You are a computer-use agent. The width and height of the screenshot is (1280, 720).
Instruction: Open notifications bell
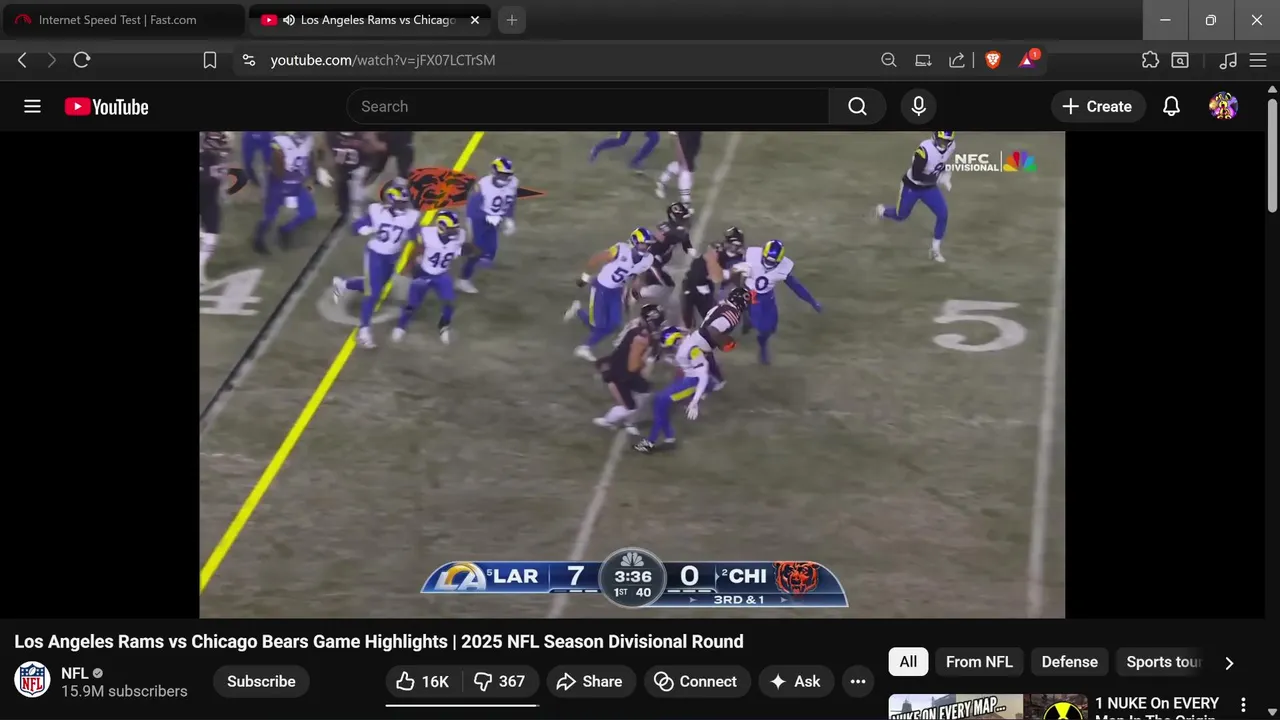[x=1171, y=106]
